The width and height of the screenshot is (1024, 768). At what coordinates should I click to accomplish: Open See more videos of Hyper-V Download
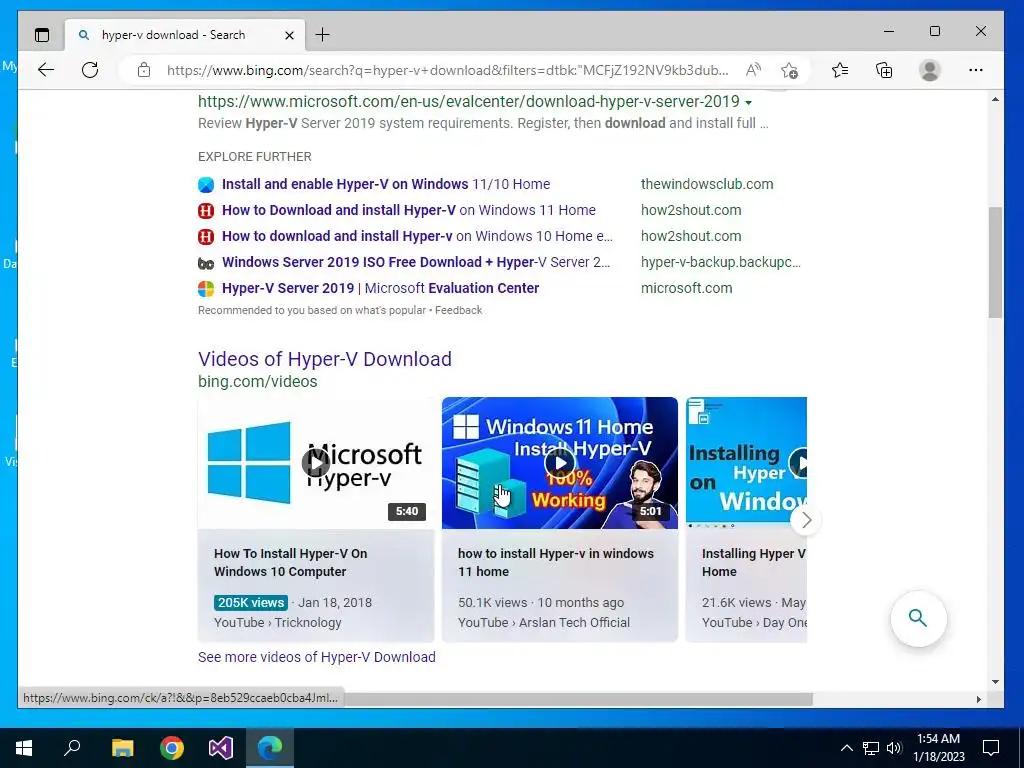tap(317, 657)
